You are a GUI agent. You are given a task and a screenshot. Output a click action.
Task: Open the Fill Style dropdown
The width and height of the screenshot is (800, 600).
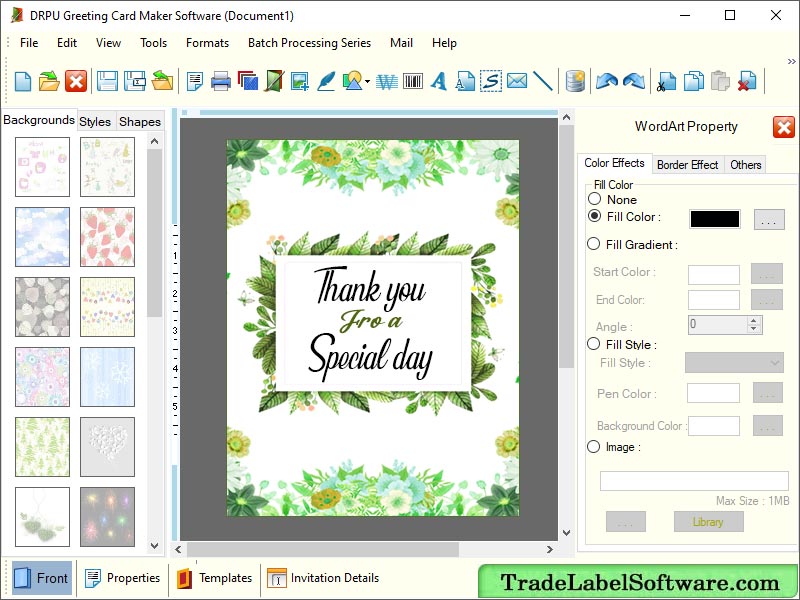coord(734,363)
